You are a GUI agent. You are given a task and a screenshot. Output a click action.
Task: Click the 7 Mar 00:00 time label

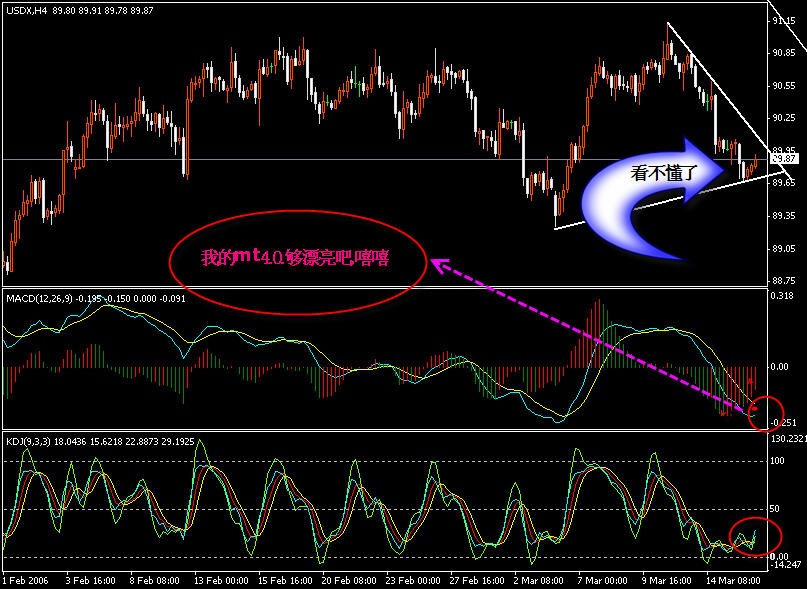[x=604, y=581]
